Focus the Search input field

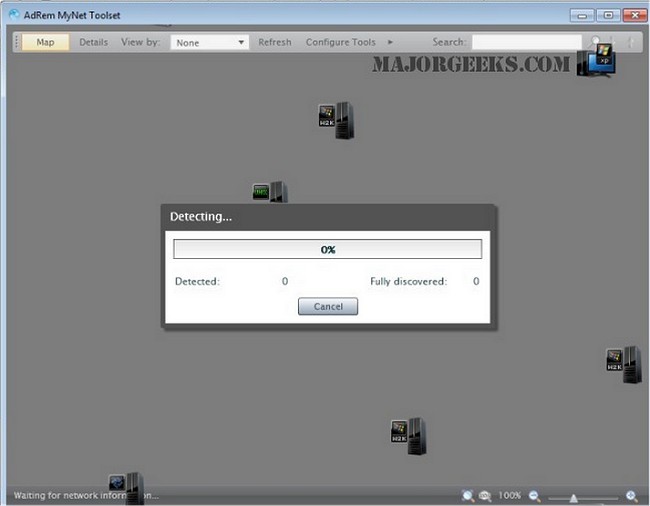tap(526, 42)
